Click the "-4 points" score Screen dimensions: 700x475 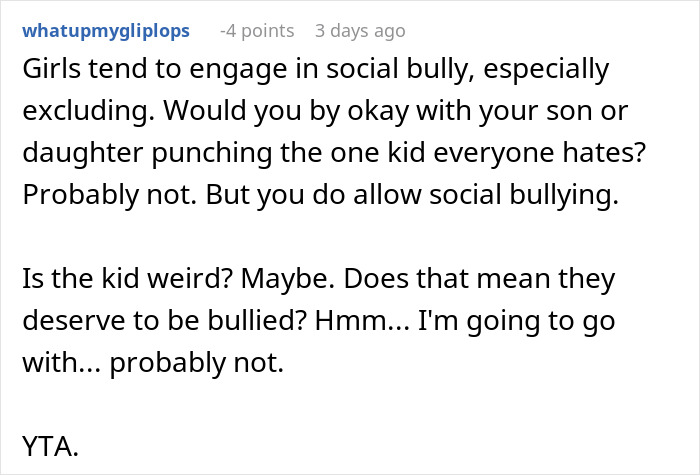pos(257,31)
